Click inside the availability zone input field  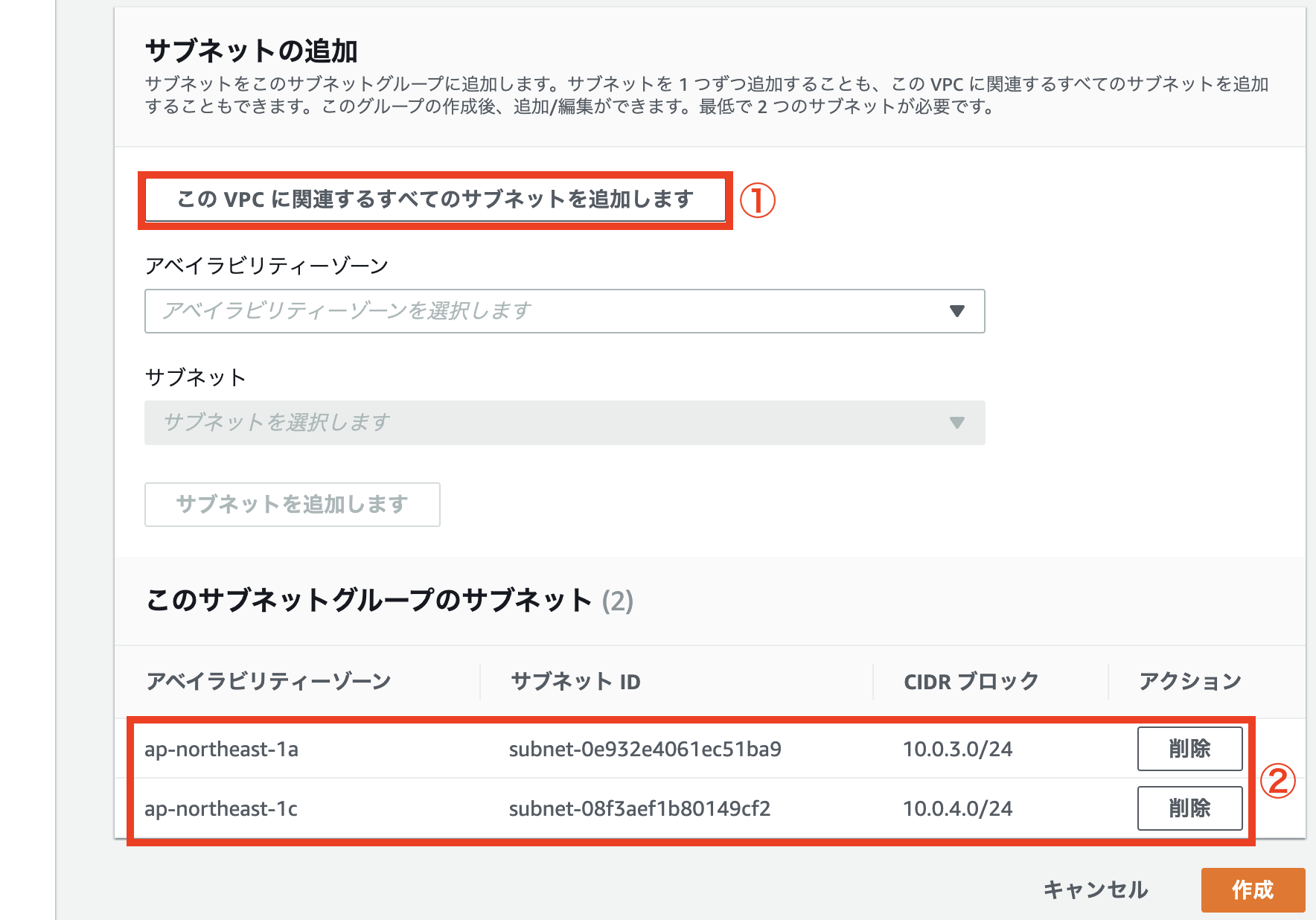coord(447,311)
